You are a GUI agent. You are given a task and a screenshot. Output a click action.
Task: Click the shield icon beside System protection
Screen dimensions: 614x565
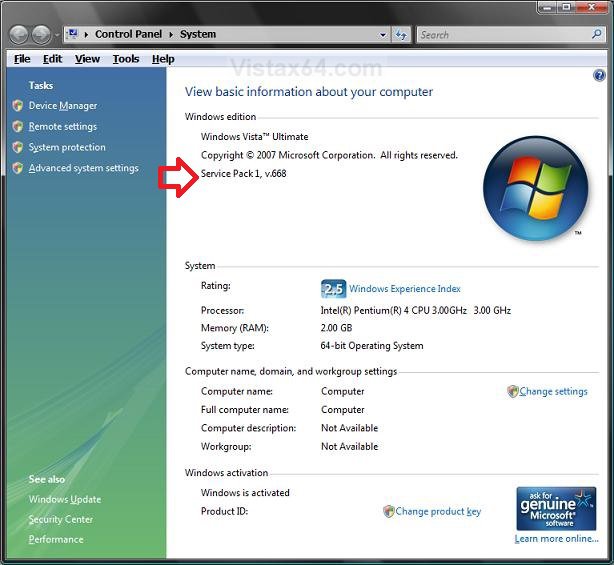pyautogui.click(x=18, y=147)
